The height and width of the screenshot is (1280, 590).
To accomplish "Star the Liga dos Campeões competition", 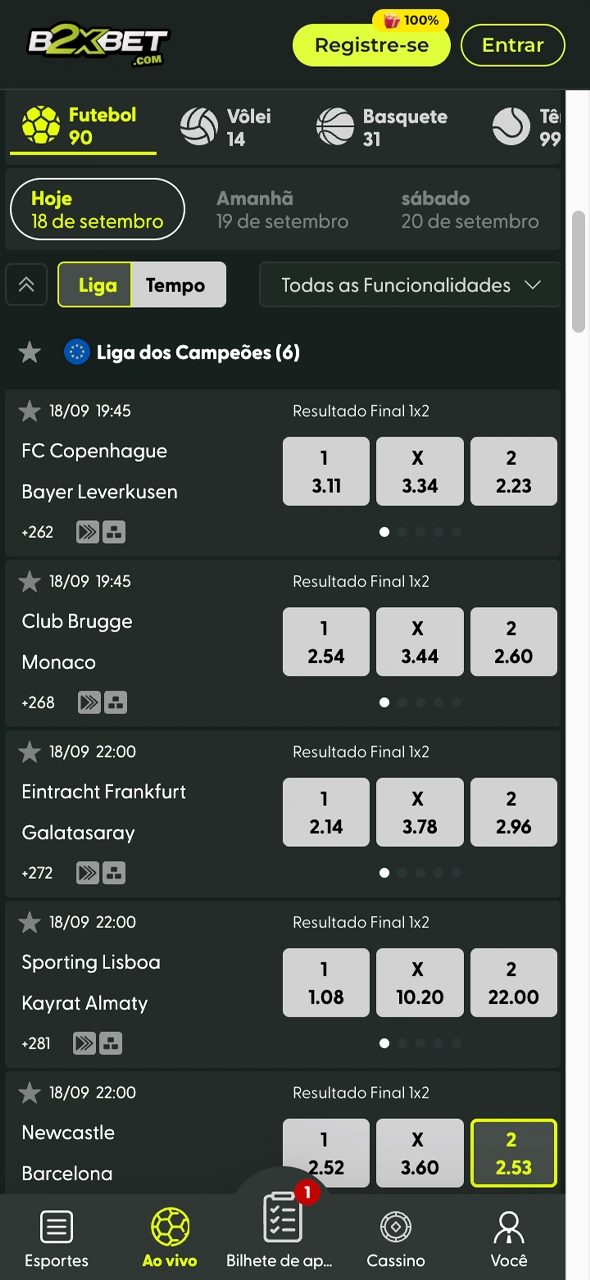I will pos(29,352).
